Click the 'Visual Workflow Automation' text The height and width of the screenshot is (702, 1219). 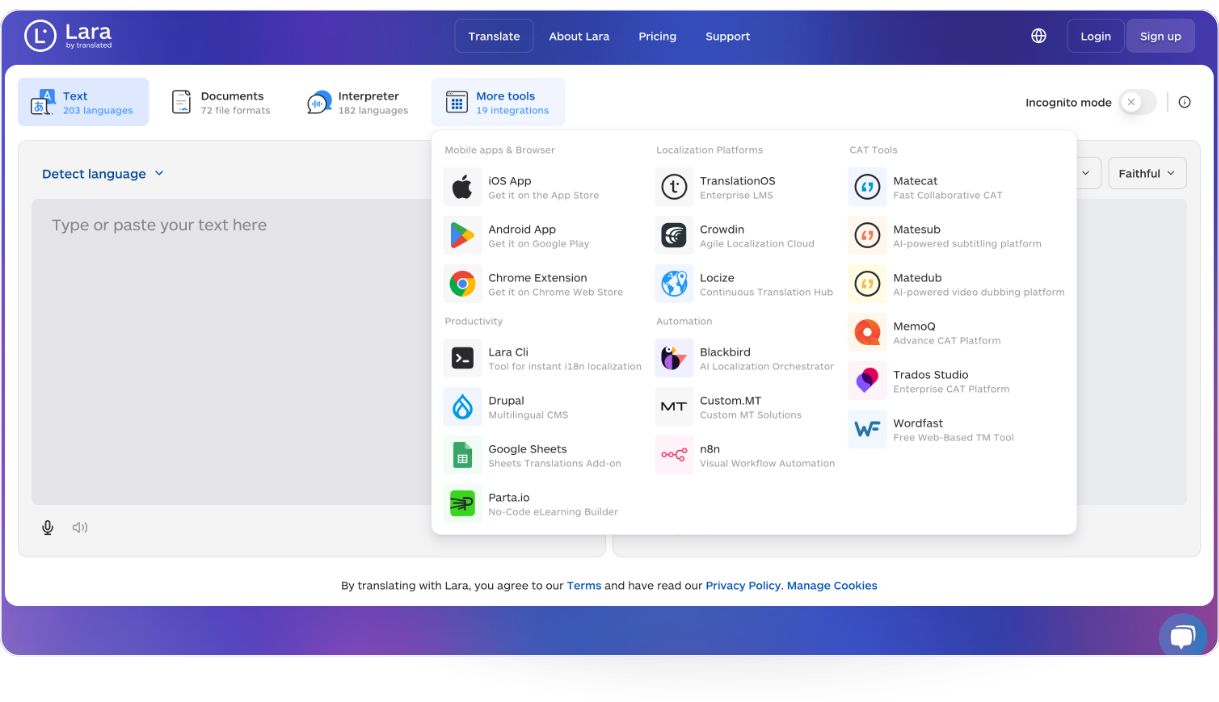click(767, 463)
